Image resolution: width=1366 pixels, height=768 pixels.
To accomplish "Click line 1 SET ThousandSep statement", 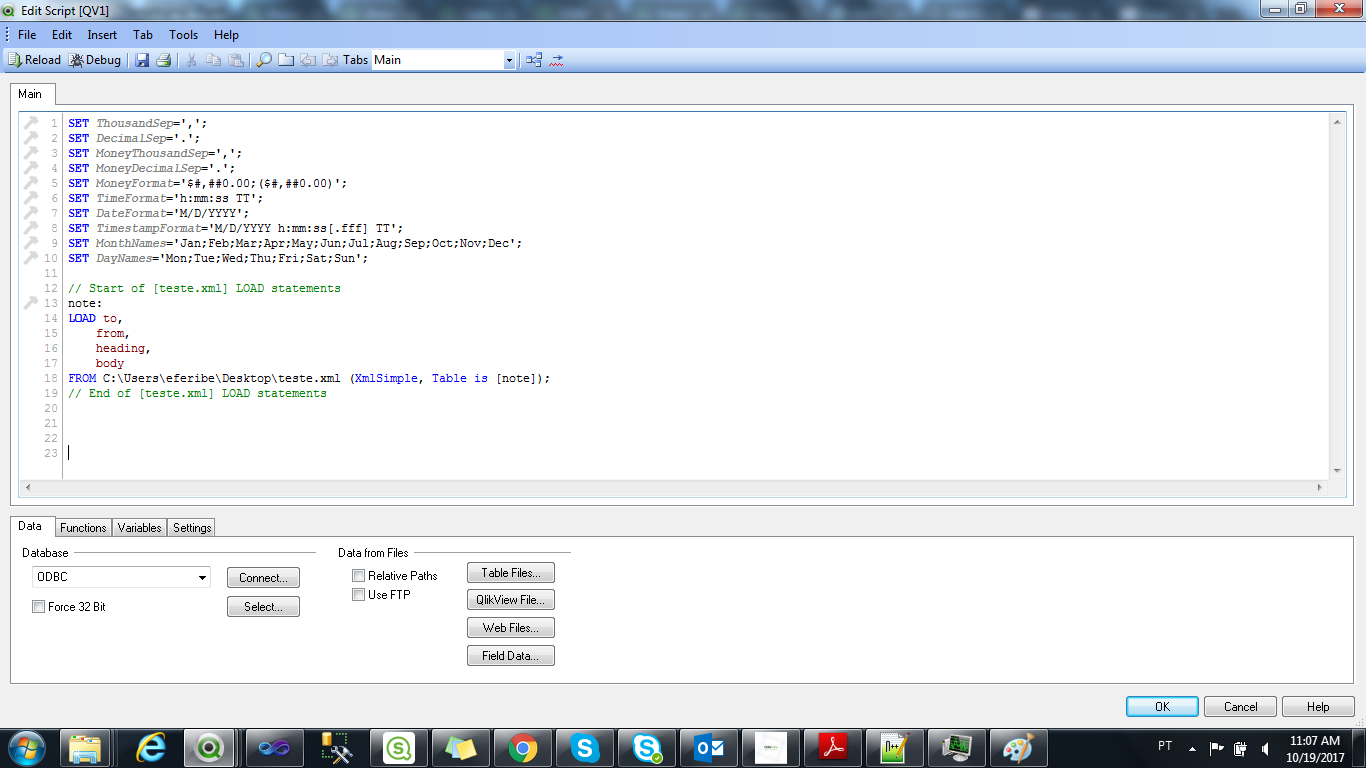I will tap(138, 123).
